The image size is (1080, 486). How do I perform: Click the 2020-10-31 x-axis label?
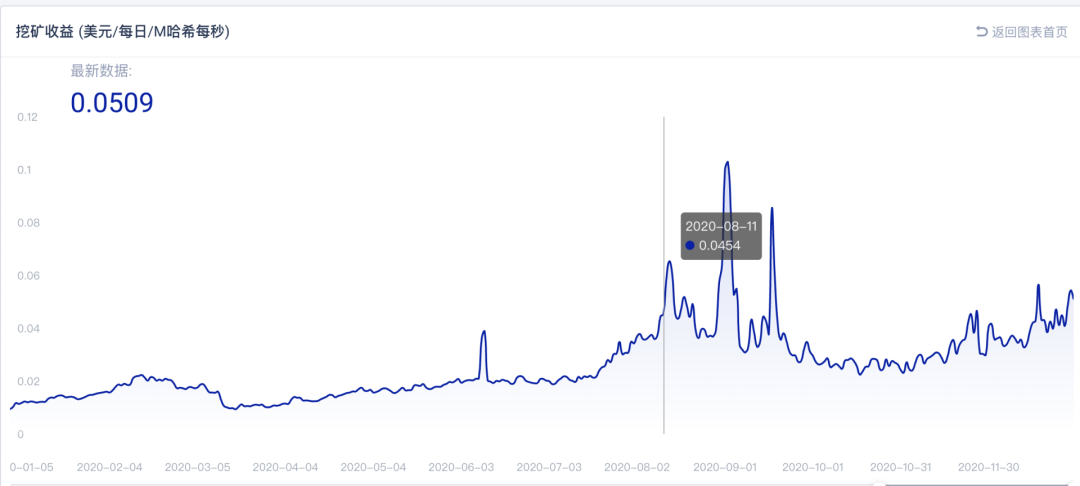click(900, 467)
